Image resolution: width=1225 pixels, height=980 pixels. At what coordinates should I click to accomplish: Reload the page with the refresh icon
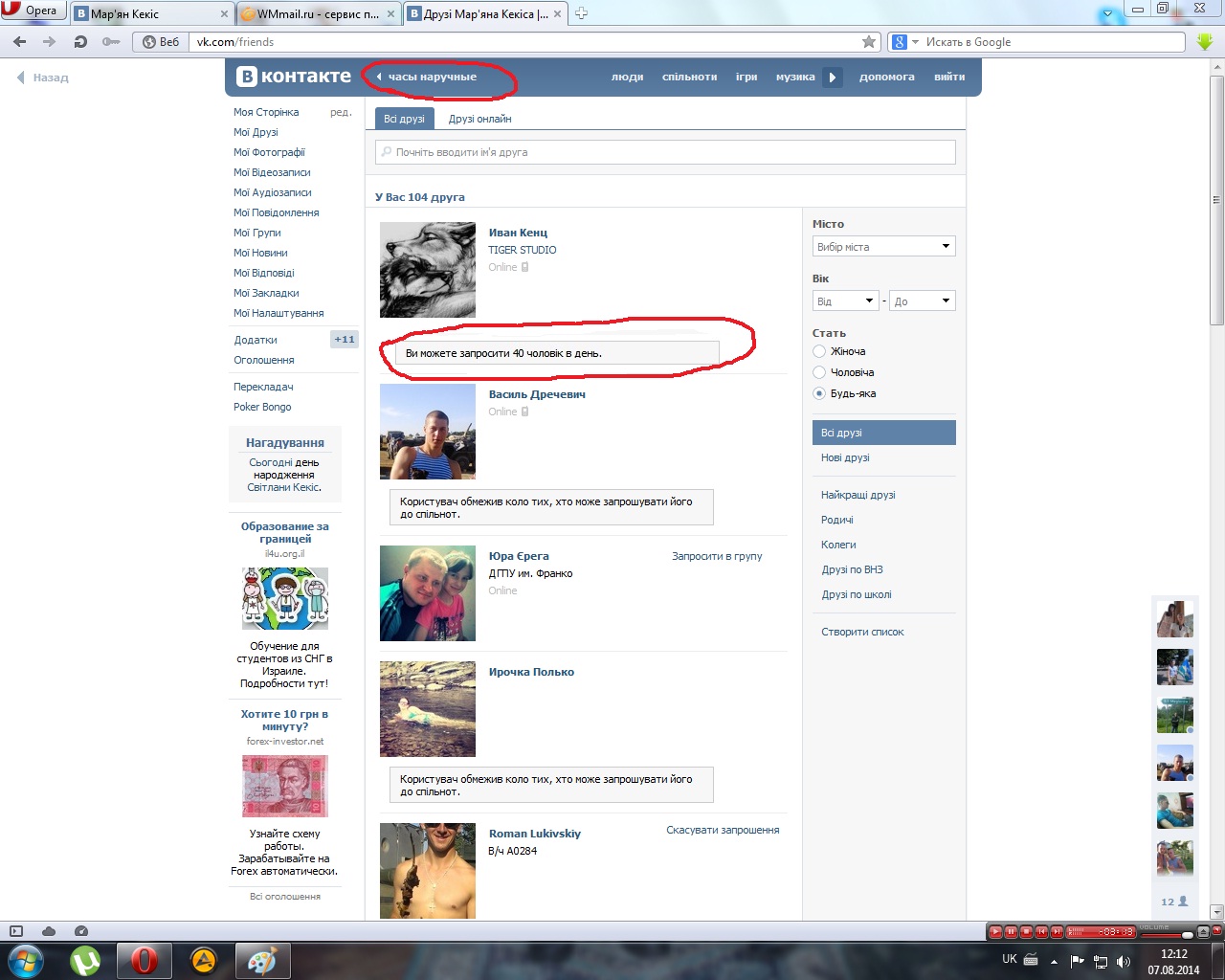[80, 42]
